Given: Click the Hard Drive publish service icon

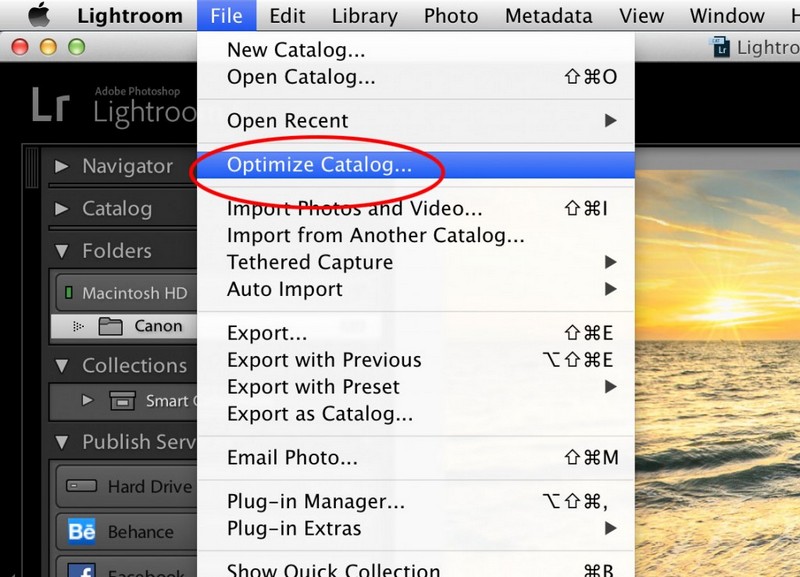Looking at the screenshot, I should [x=83, y=487].
